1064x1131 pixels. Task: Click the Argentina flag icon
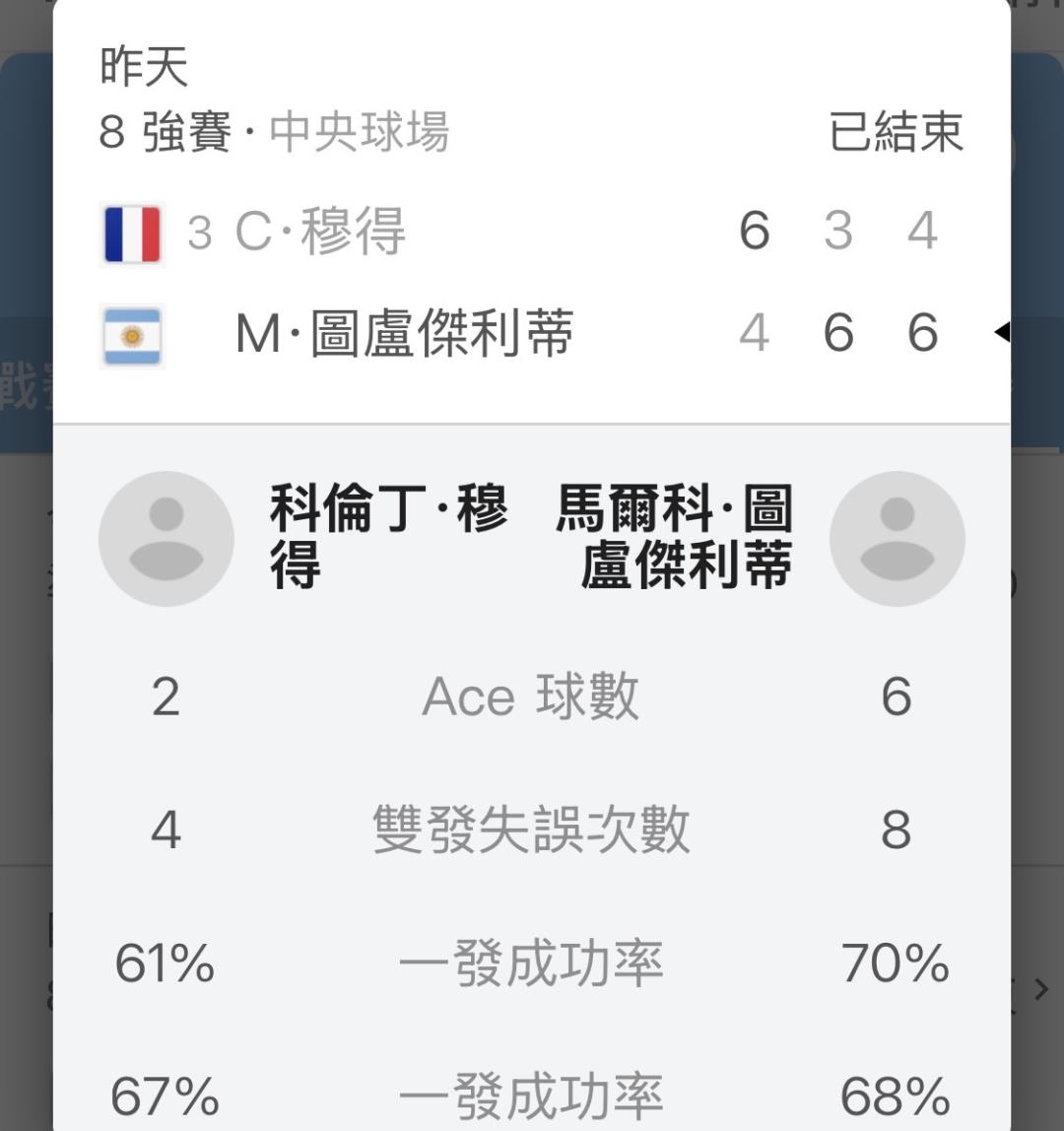click(132, 336)
